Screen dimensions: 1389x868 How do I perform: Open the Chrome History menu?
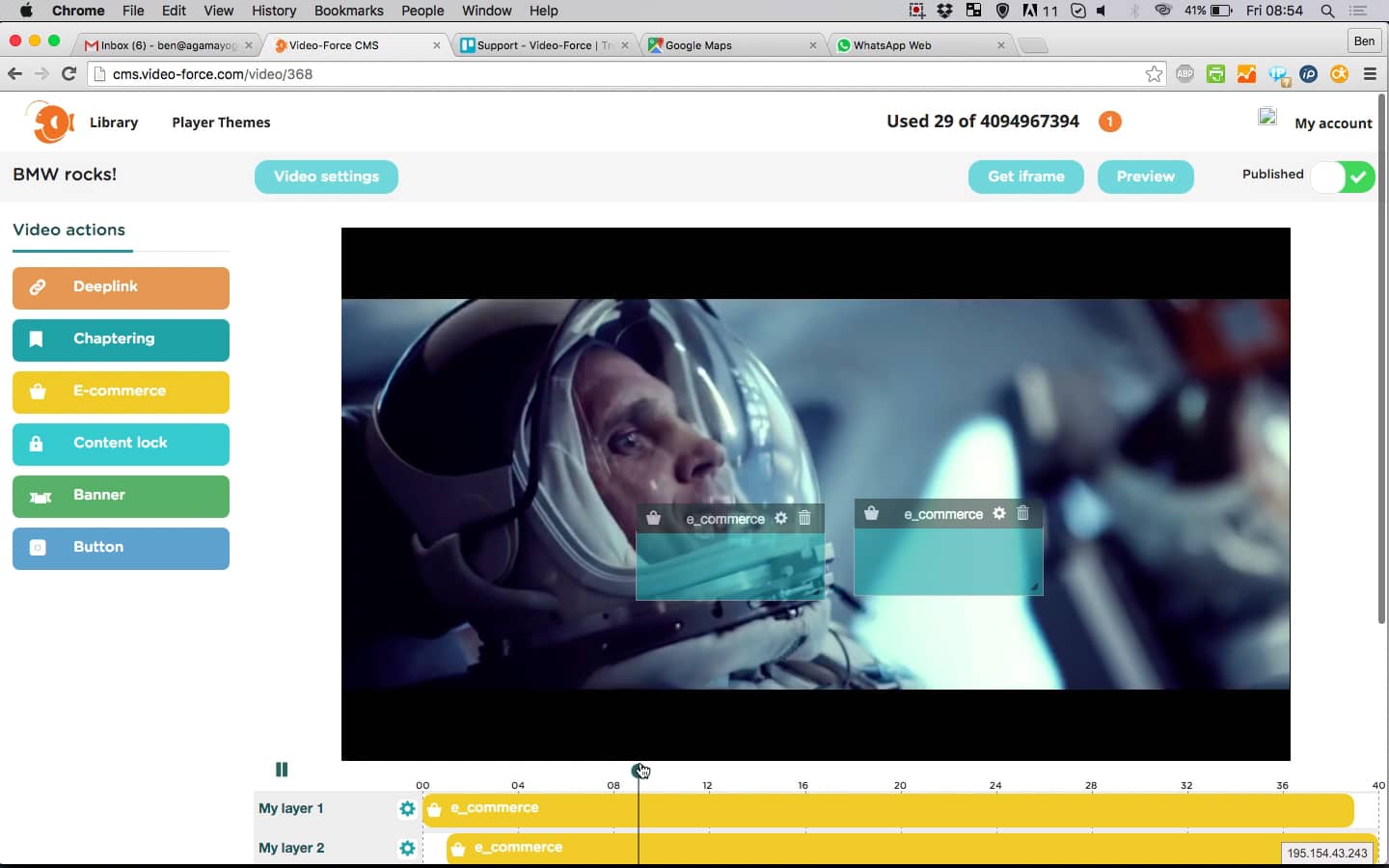(x=274, y=11)
